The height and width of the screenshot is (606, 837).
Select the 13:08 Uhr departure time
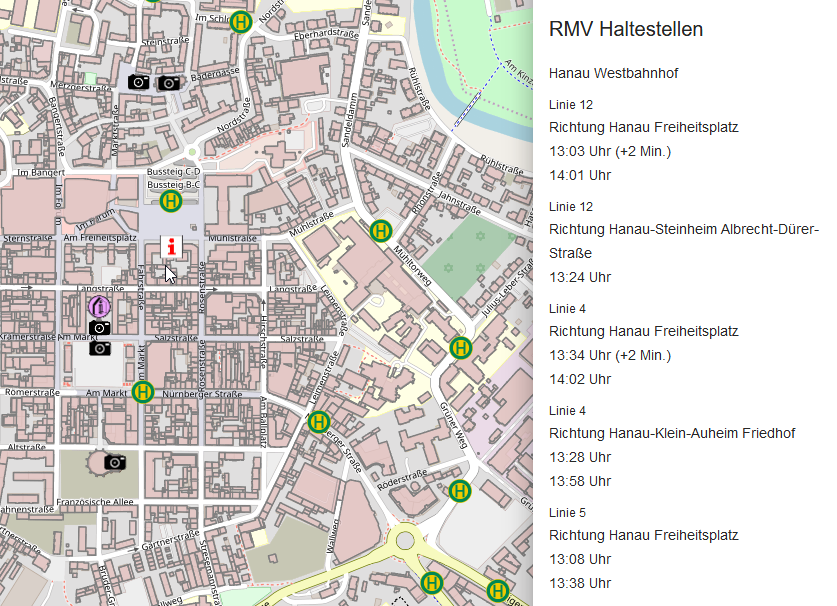[x=580, y=559]
